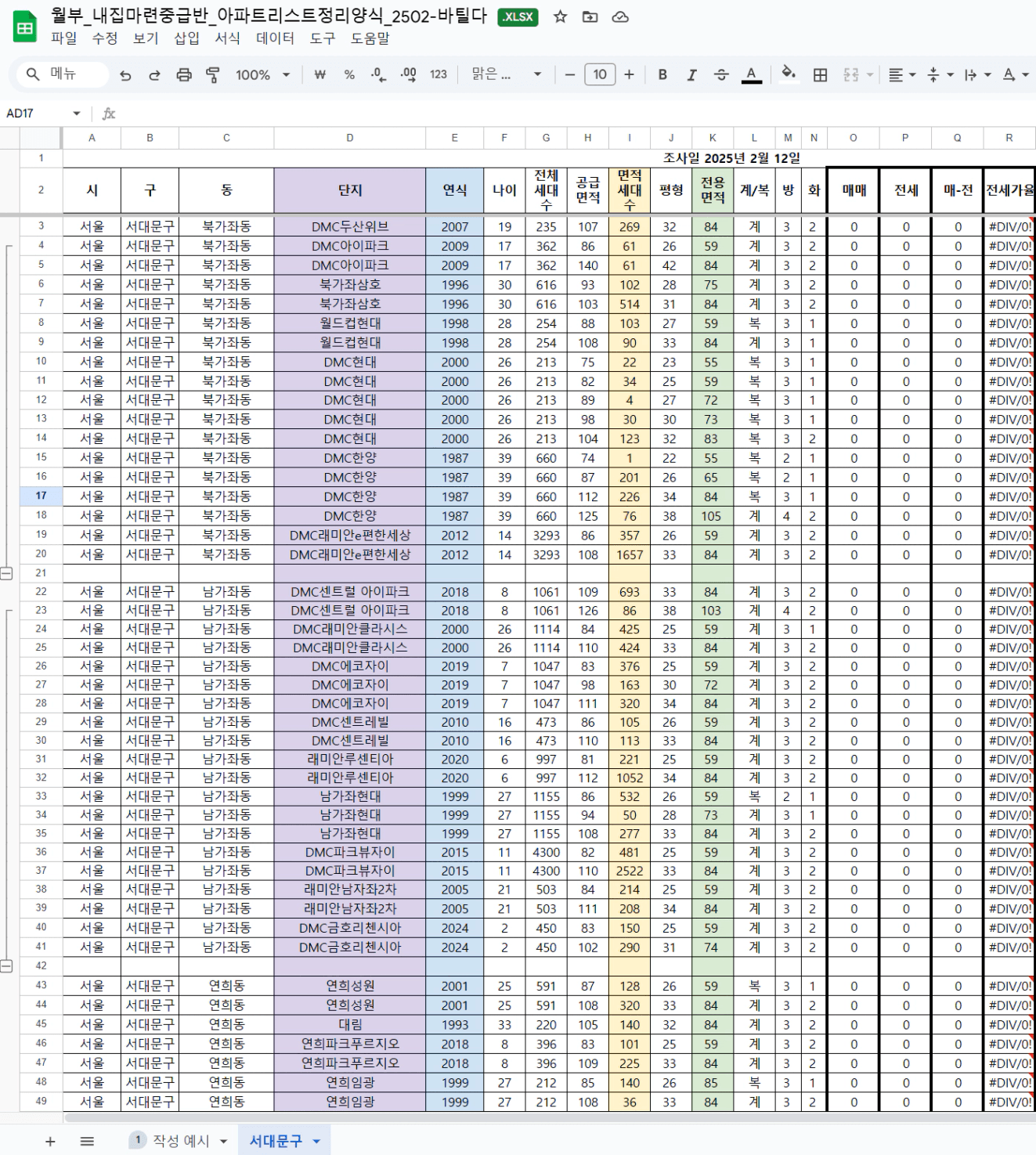Open the 삽입 menu
Viewport: 1036px width, 1155px height.
[x=186, y=38]
